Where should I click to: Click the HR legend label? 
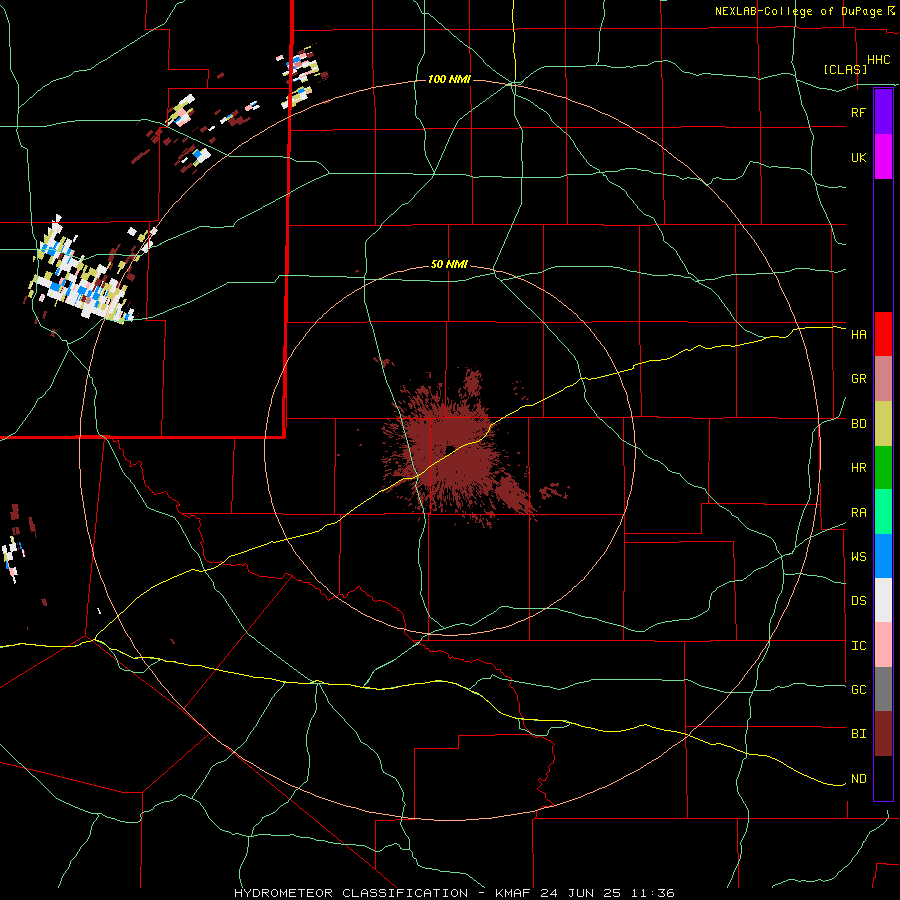pyautogui.click(x=858, y=468)
